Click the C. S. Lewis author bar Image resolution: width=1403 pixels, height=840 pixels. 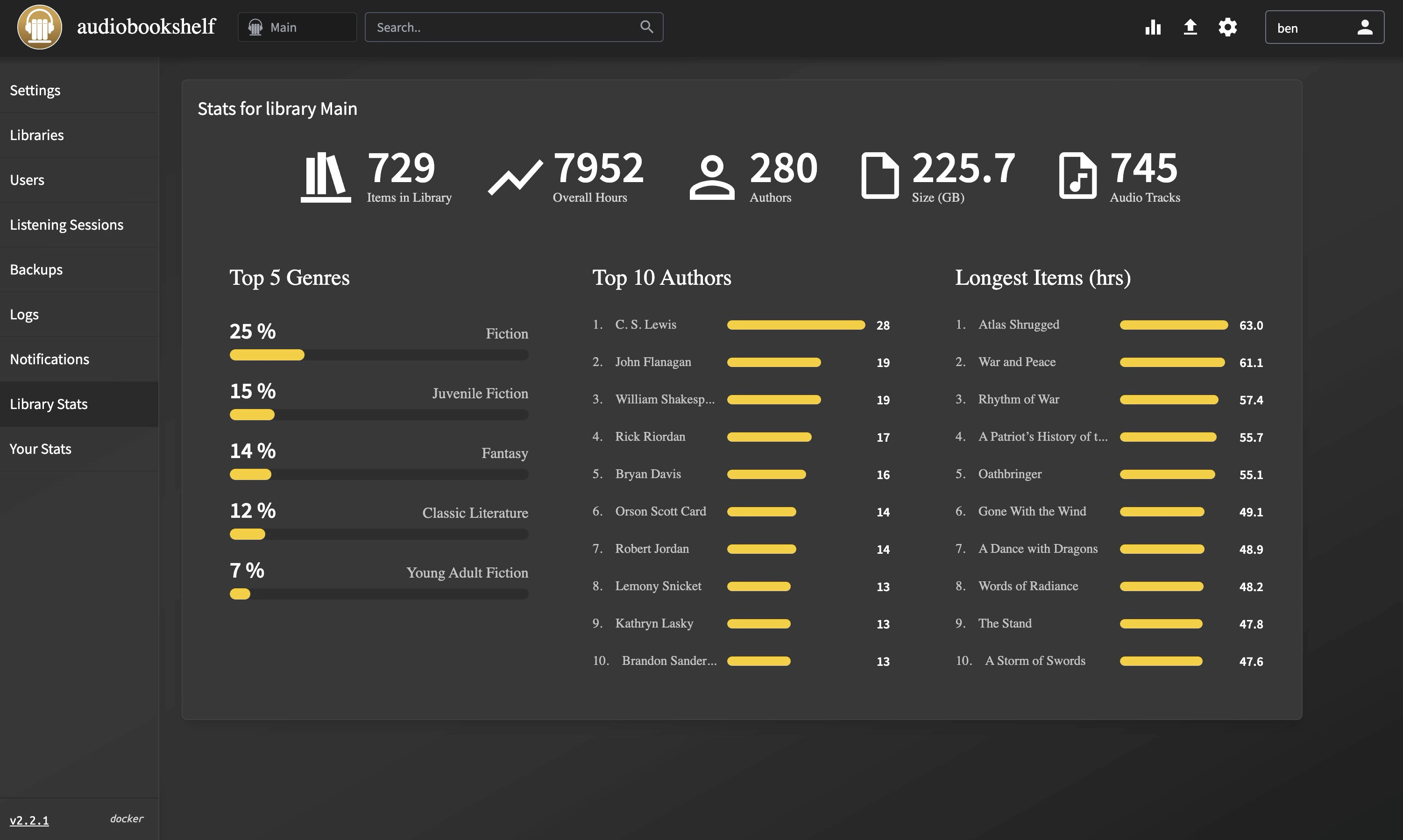(796, 325)
